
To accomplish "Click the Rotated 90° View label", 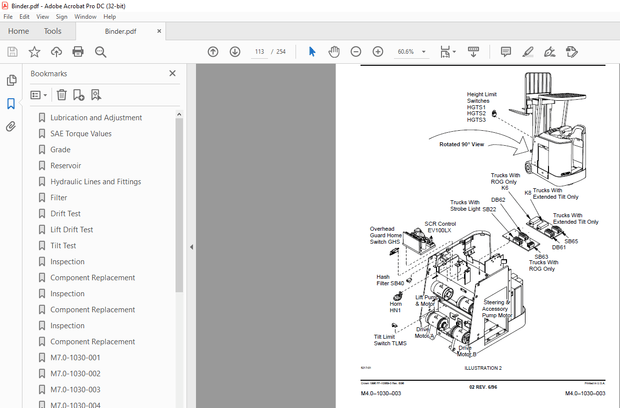I will pyautogui.click(x=461, y=144).
